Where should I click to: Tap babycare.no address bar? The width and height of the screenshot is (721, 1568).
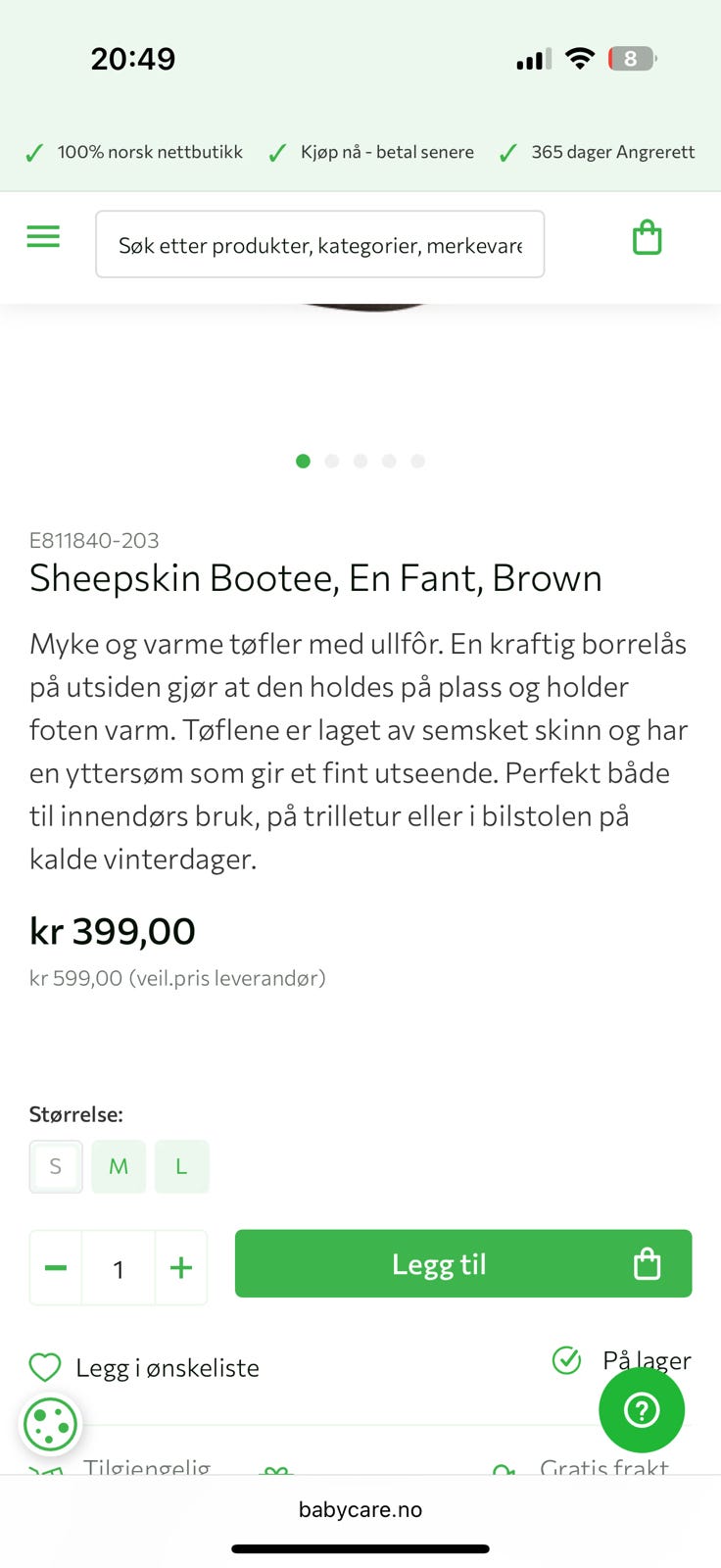(360, 1509)
